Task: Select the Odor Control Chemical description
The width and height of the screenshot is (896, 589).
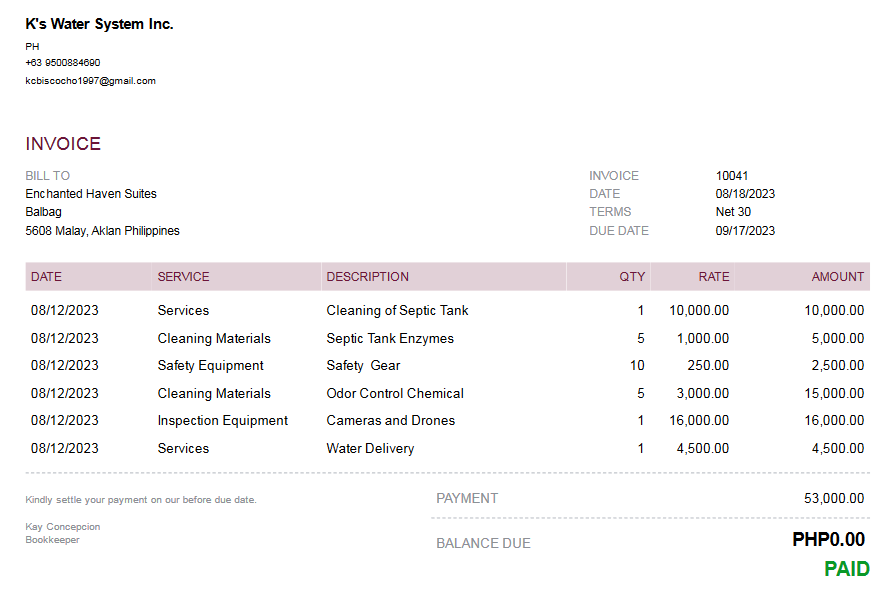Action: point(395,394)
